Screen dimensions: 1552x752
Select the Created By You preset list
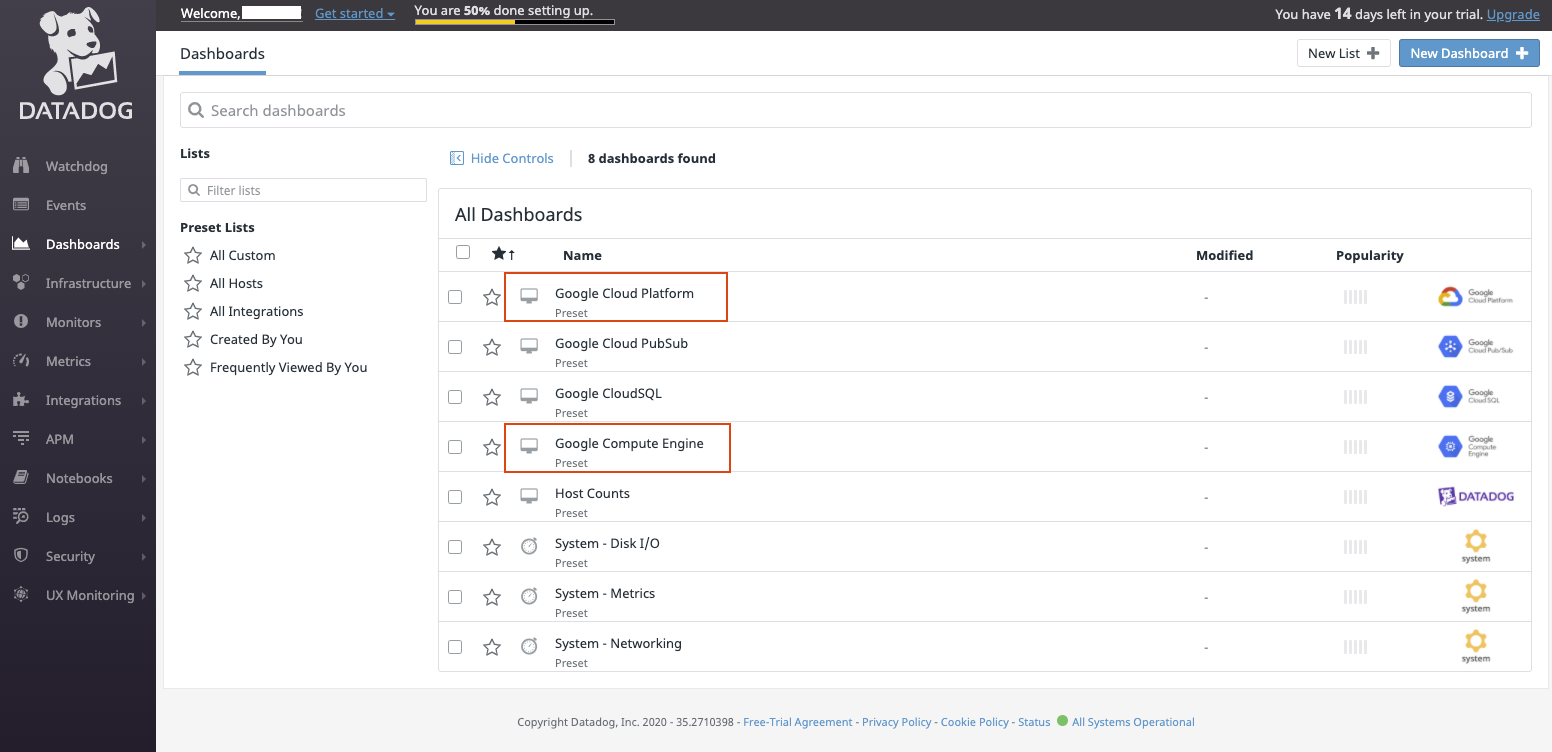point(254,339)
